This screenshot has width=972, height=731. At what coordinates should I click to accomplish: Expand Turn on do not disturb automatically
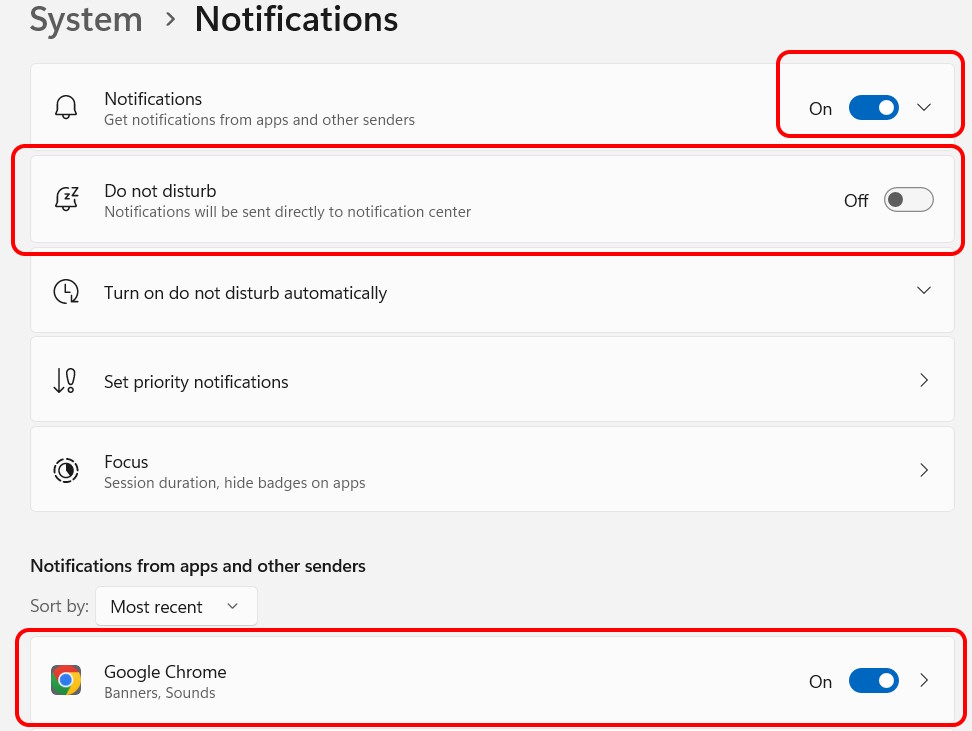point(492,291)
